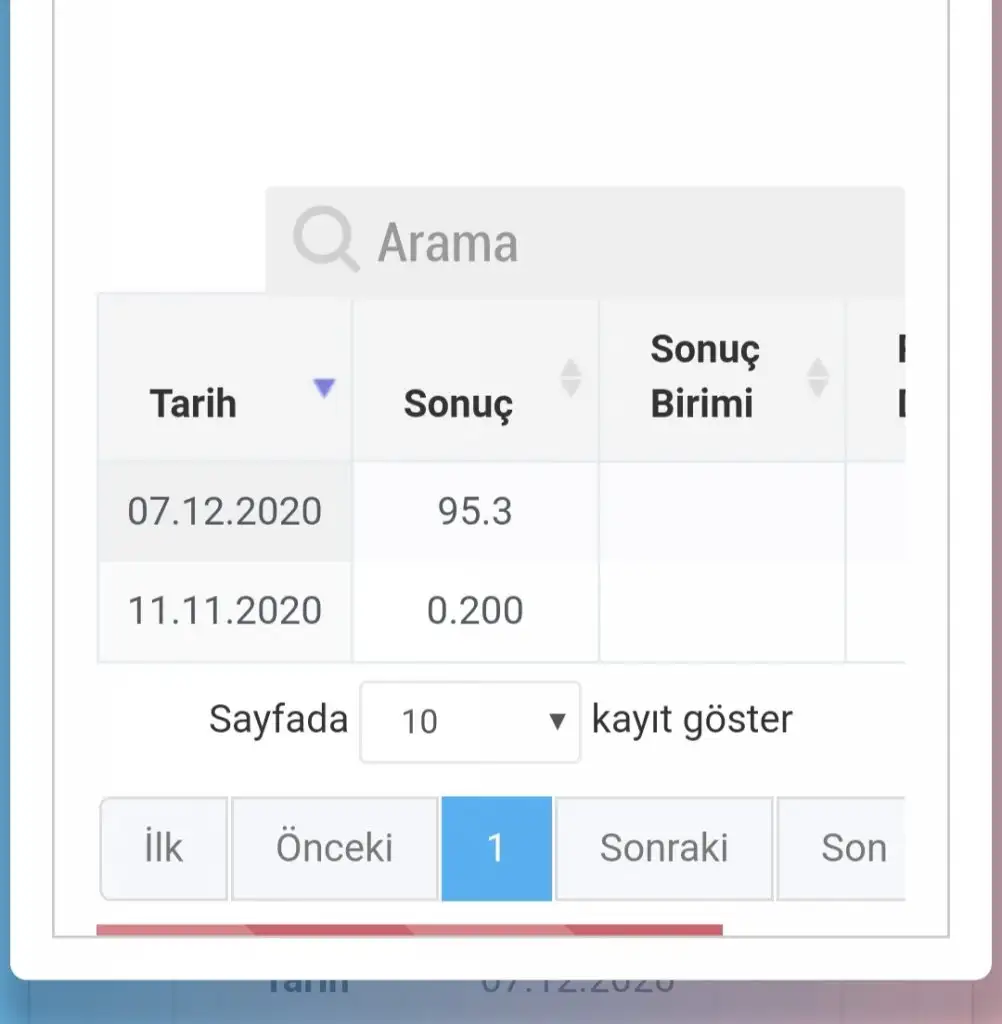Select the Sonuç Birimi header label
The image size is (1002, 1024).
705,377
